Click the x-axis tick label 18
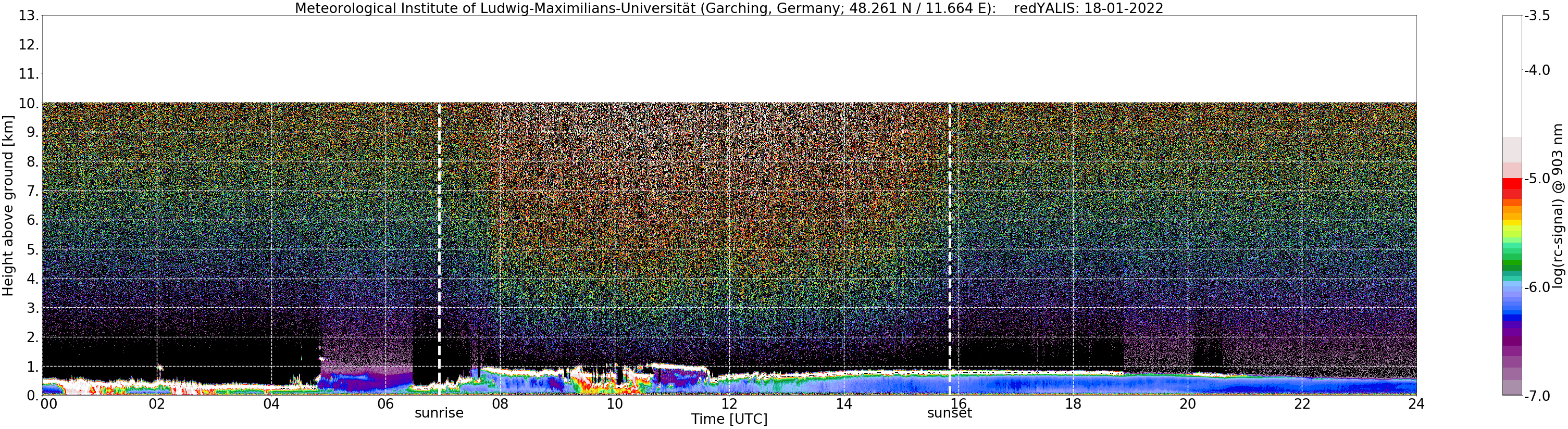Viewport: 1568px width, 429px height. point(1073,404)
